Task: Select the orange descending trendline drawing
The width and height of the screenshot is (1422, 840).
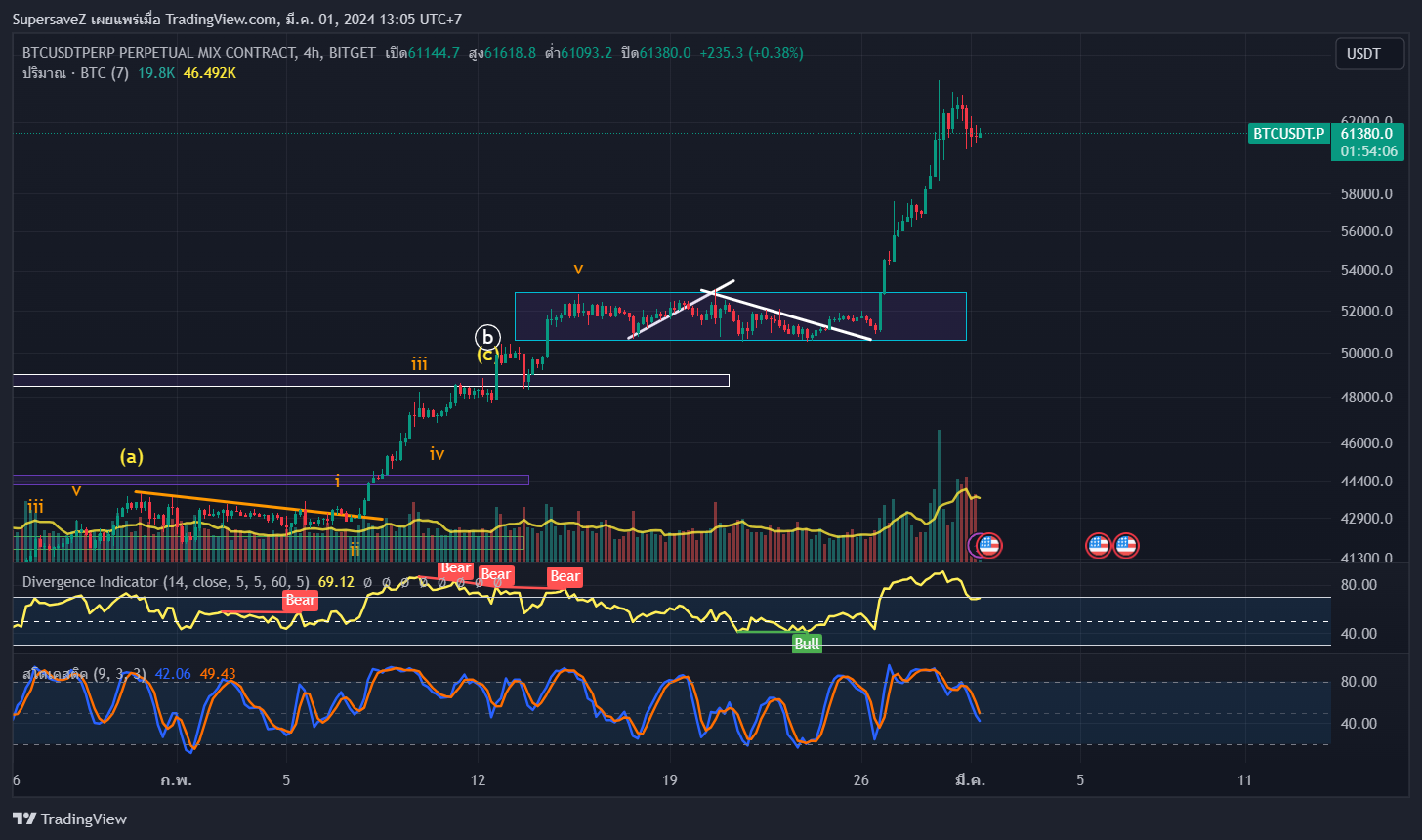Action: [259, 505]
